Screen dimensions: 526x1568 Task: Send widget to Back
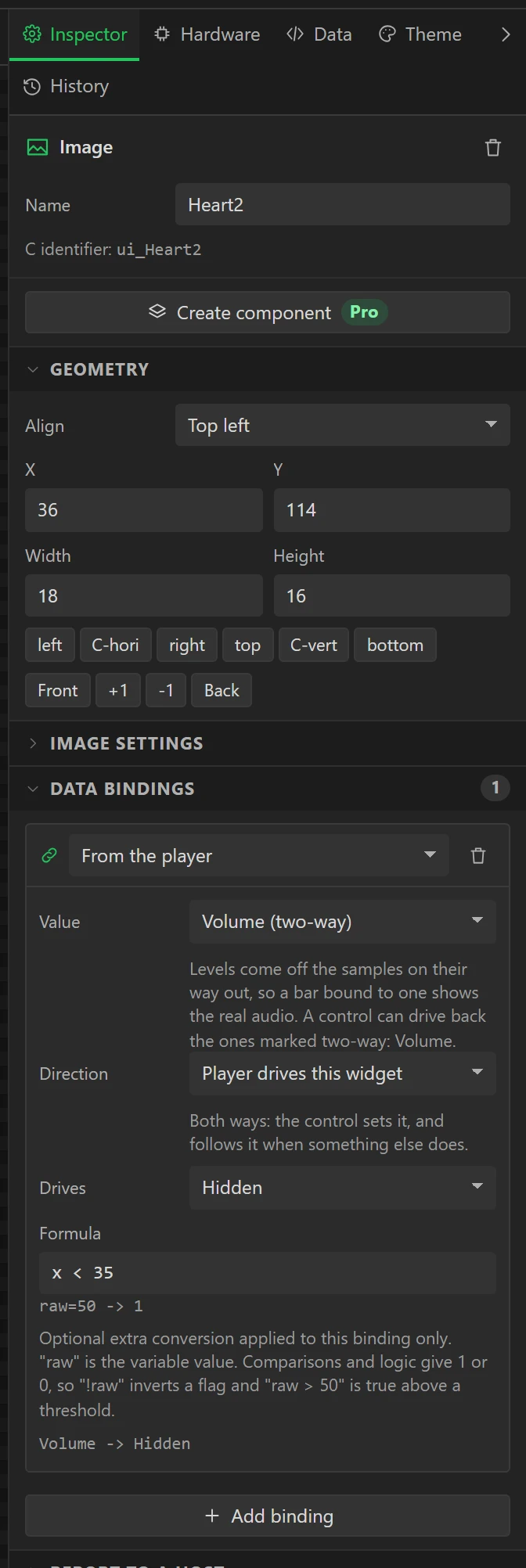[222, 690]
